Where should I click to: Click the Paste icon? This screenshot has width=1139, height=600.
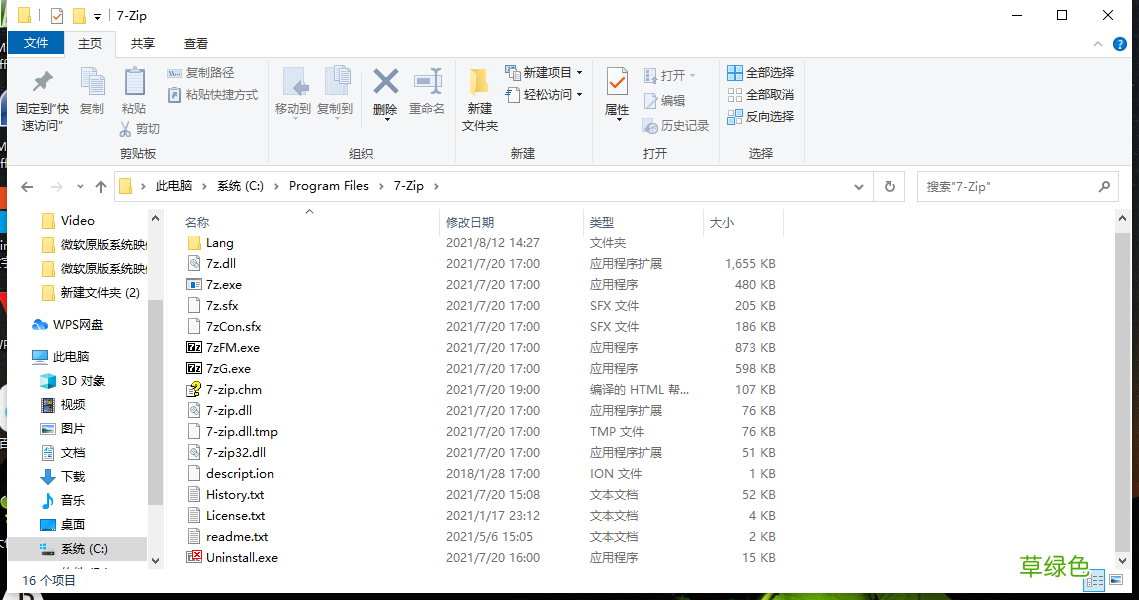coord(134,81)
